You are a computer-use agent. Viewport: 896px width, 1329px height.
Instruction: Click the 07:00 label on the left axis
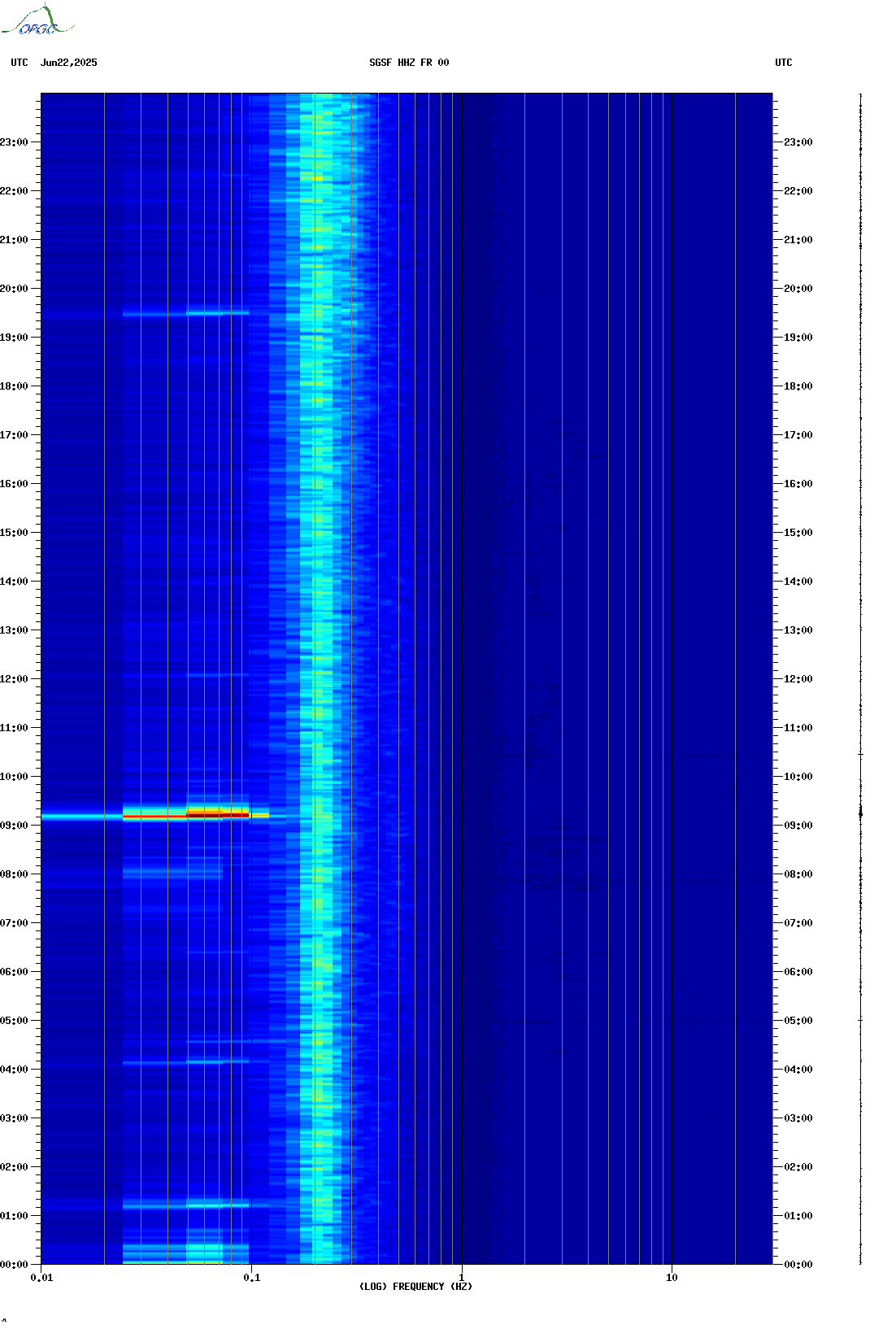tap(14, 923)
